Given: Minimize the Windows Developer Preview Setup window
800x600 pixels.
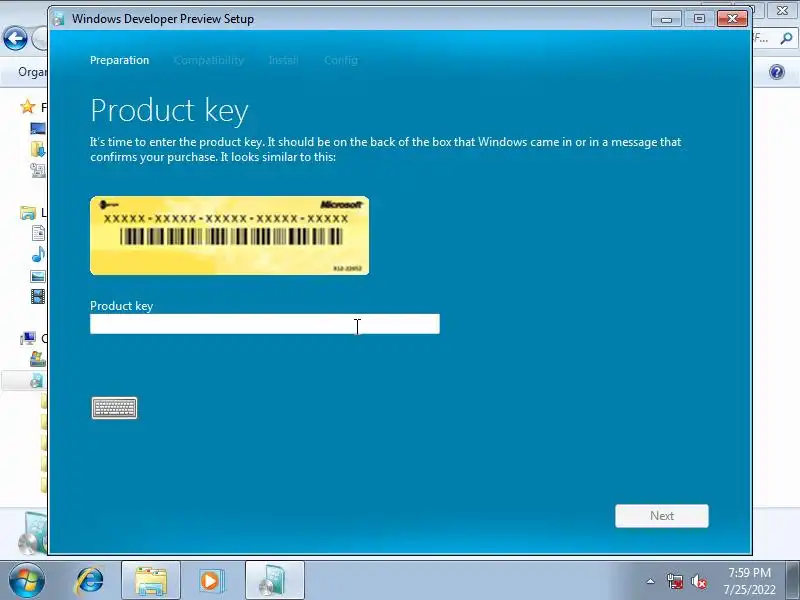Looking at the screenshot, I should pyautogui.click(x=666, y=19).
